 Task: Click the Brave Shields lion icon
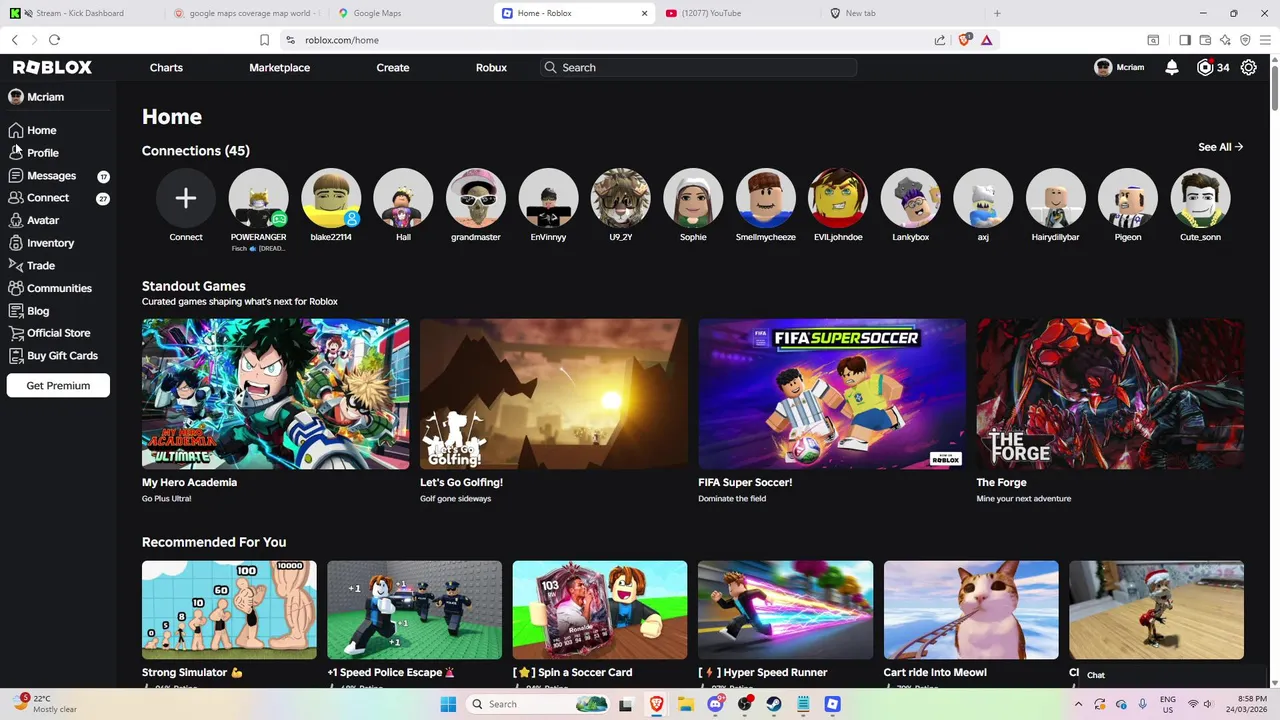[x=965, y=40]
